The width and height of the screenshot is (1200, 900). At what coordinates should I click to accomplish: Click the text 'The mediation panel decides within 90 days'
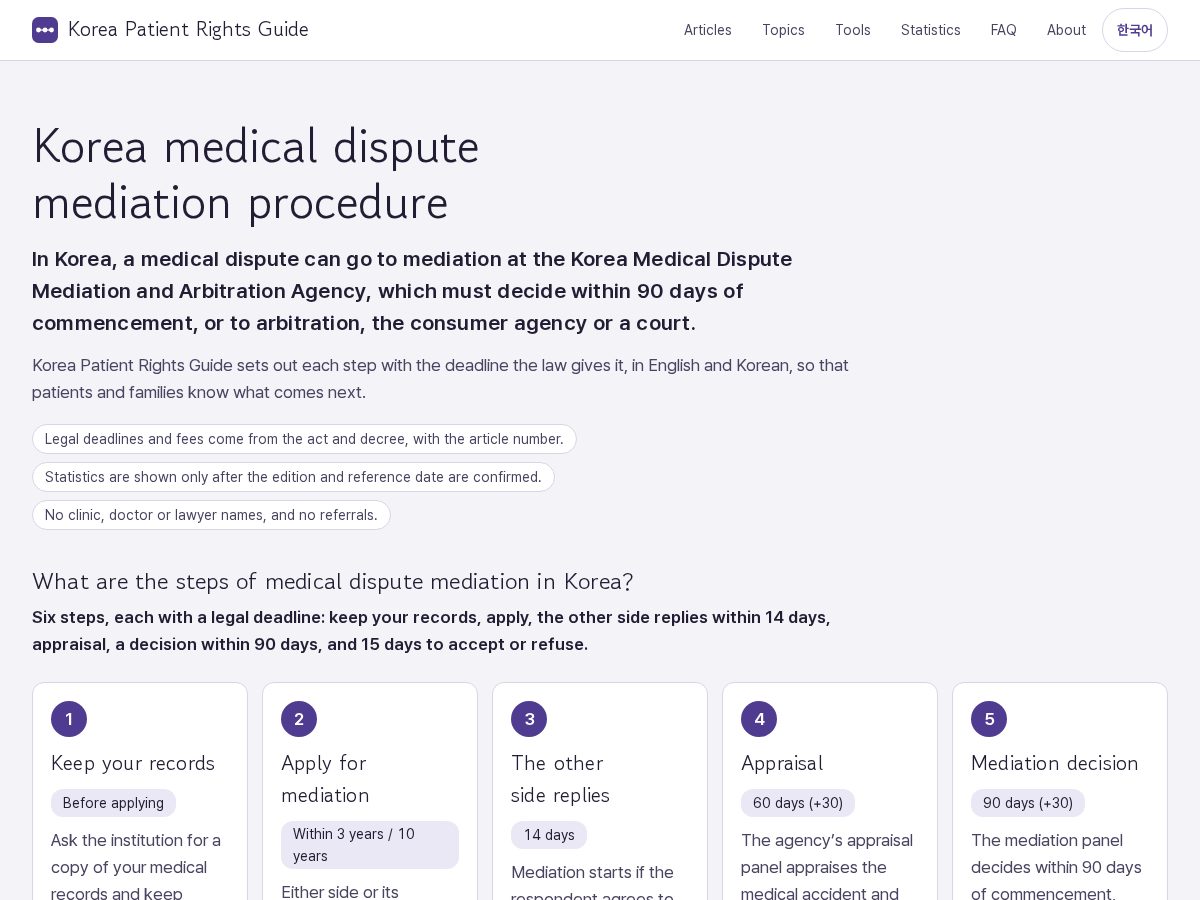pos(1056,865)
